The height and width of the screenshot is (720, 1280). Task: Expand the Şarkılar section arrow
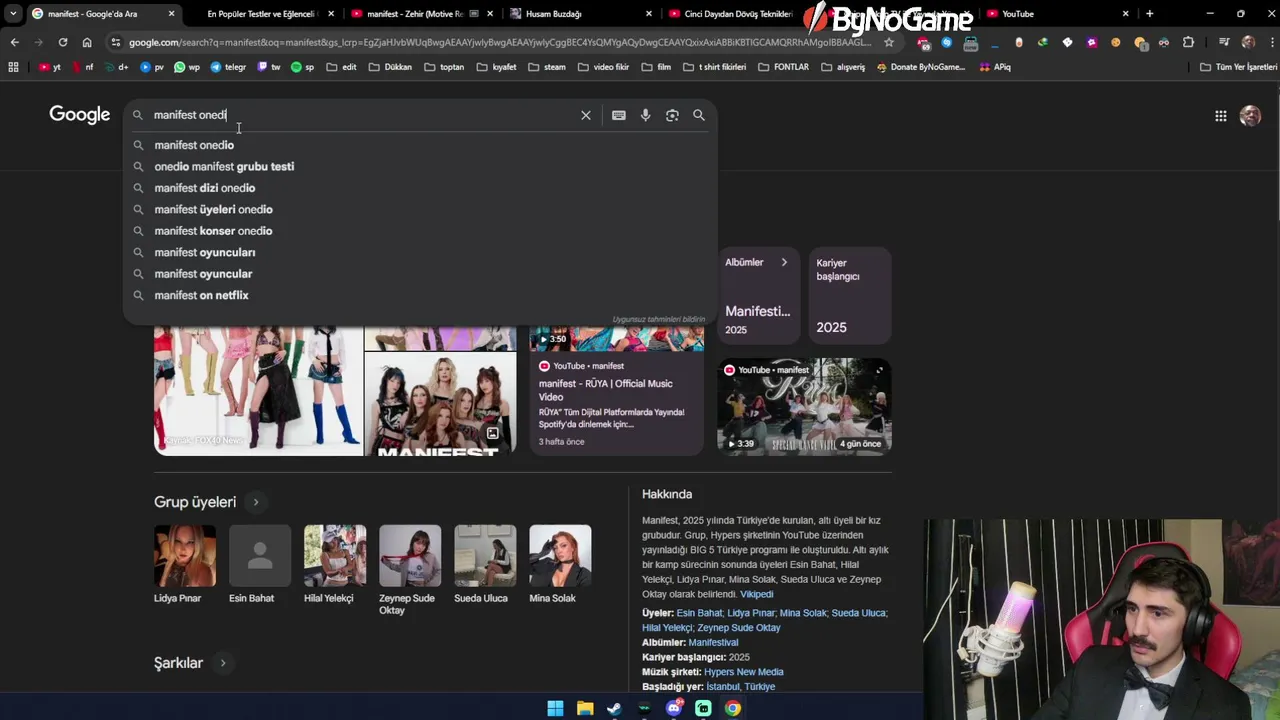(223, 663)
